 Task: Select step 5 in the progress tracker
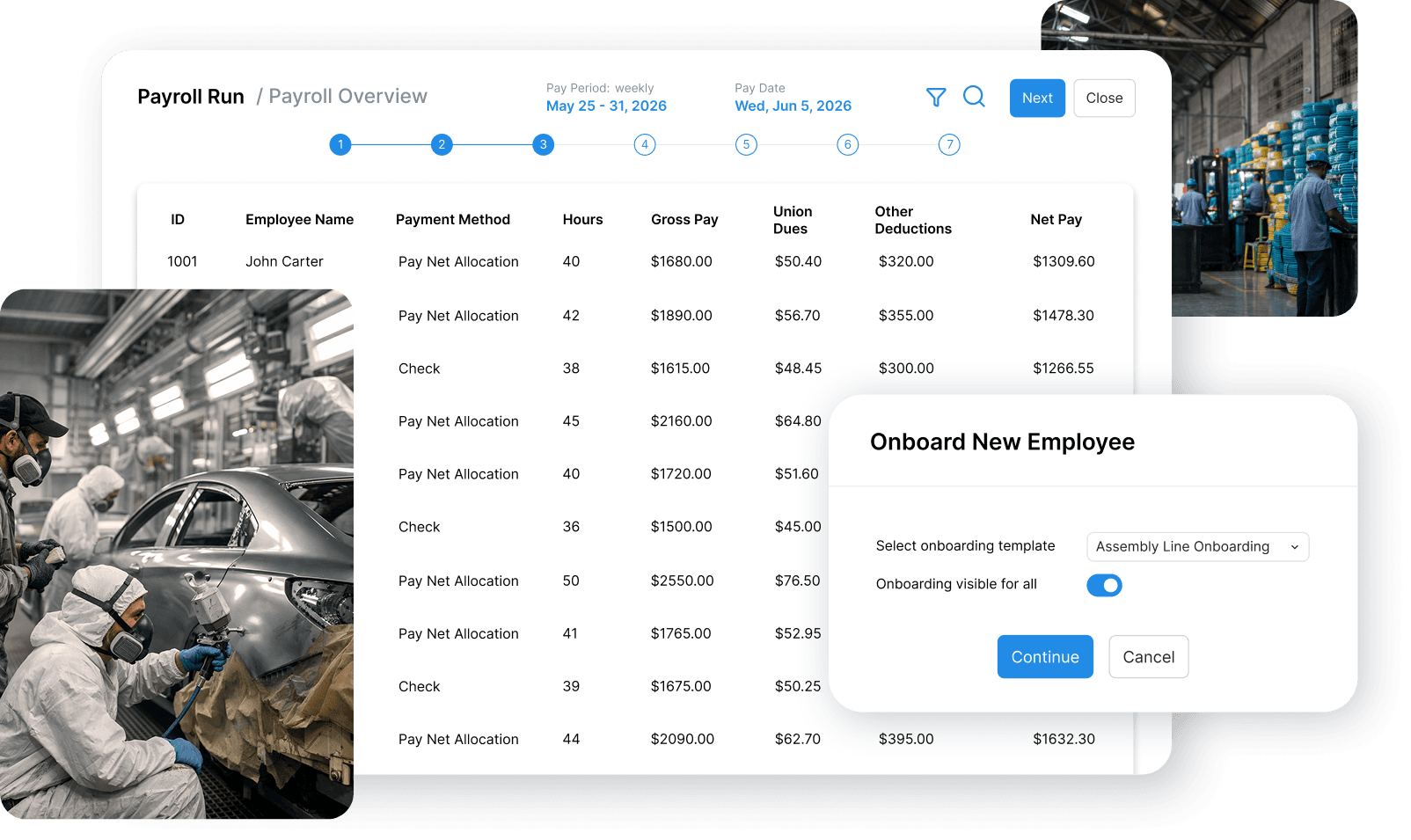pyautogui.click(x=746, y=144)
